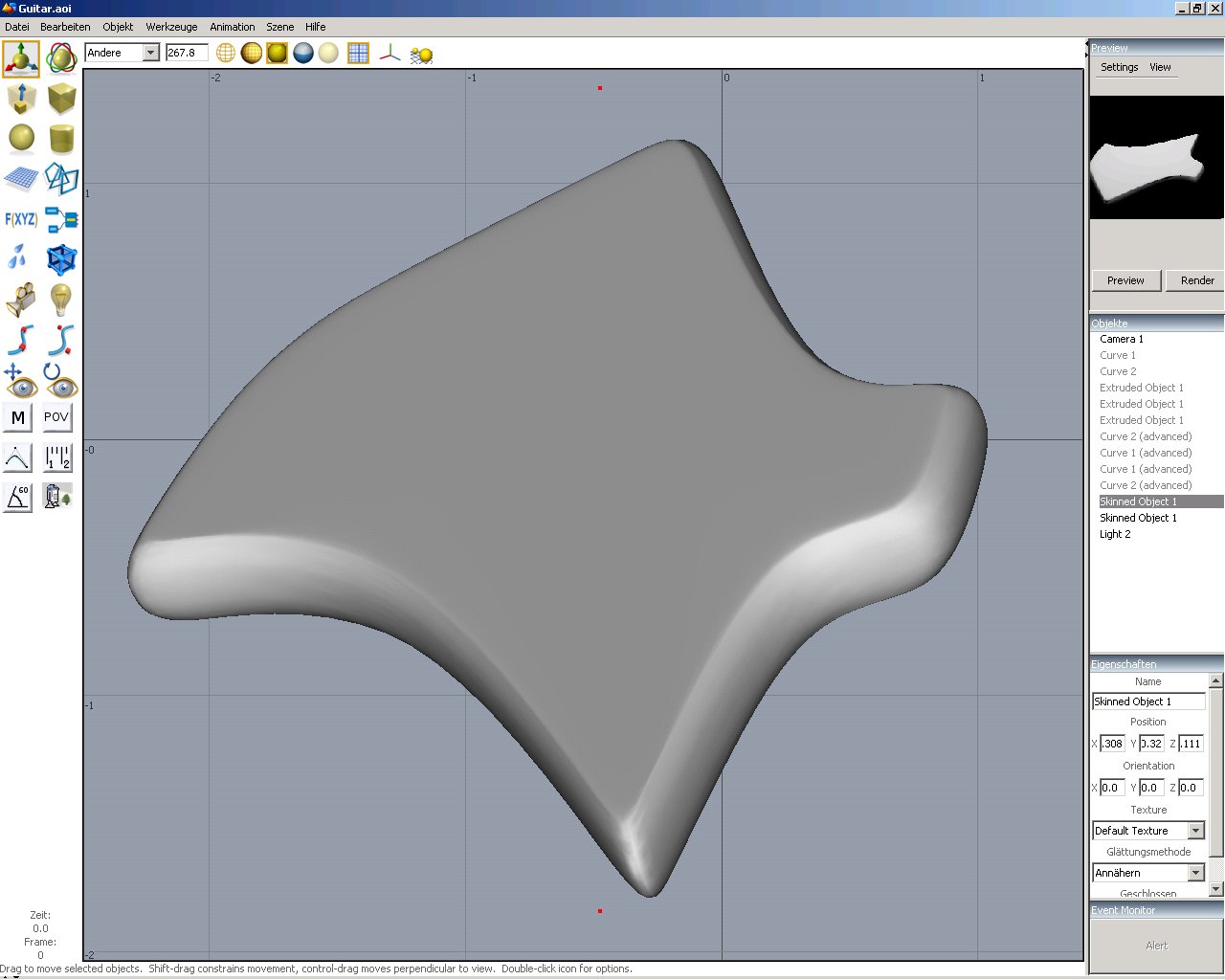Viewport: 1225px width, 980px height.
Task: Select the procedural node diagram tool
Action: point(61,219)
